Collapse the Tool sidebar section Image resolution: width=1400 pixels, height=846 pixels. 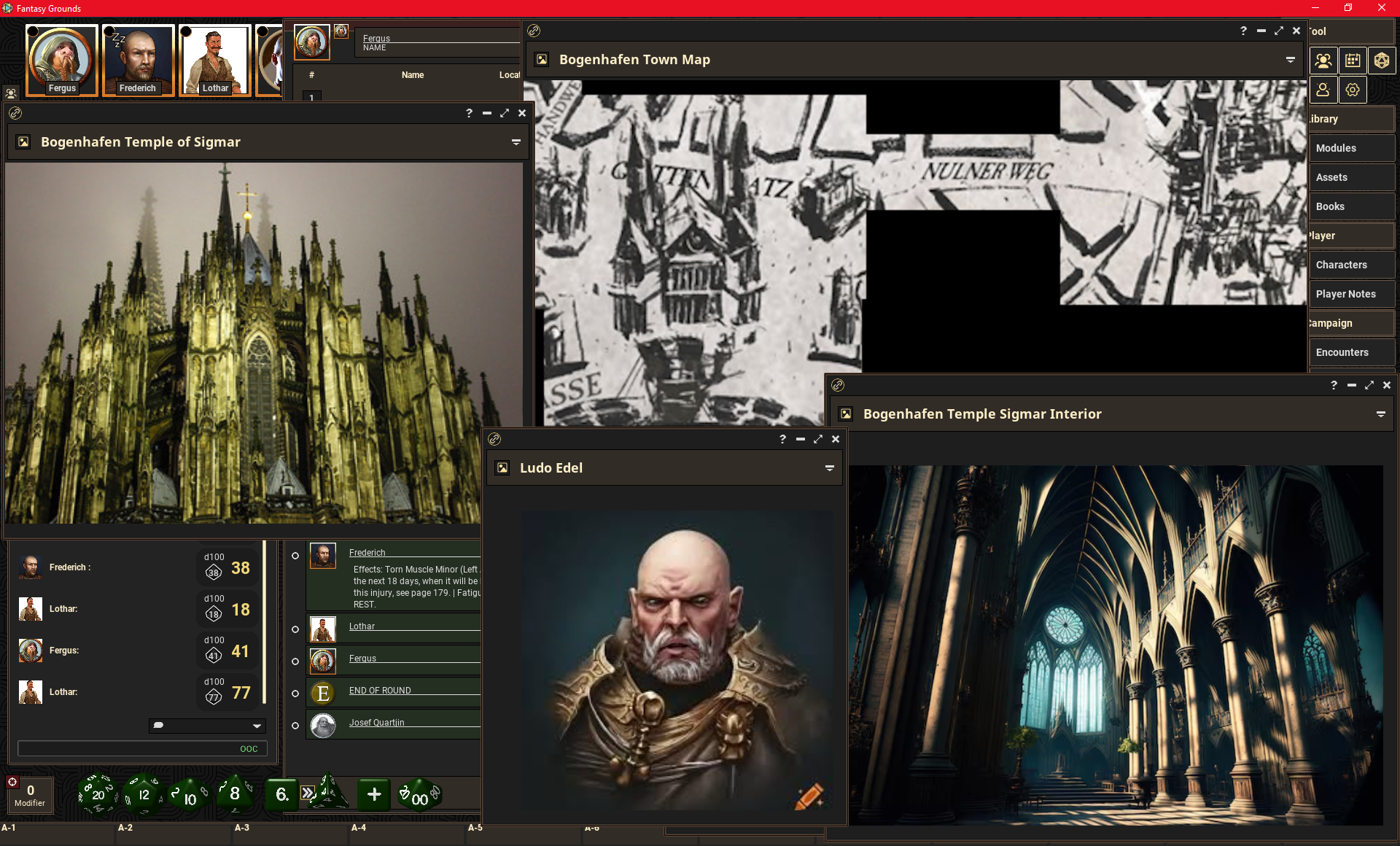[1351, 31]
